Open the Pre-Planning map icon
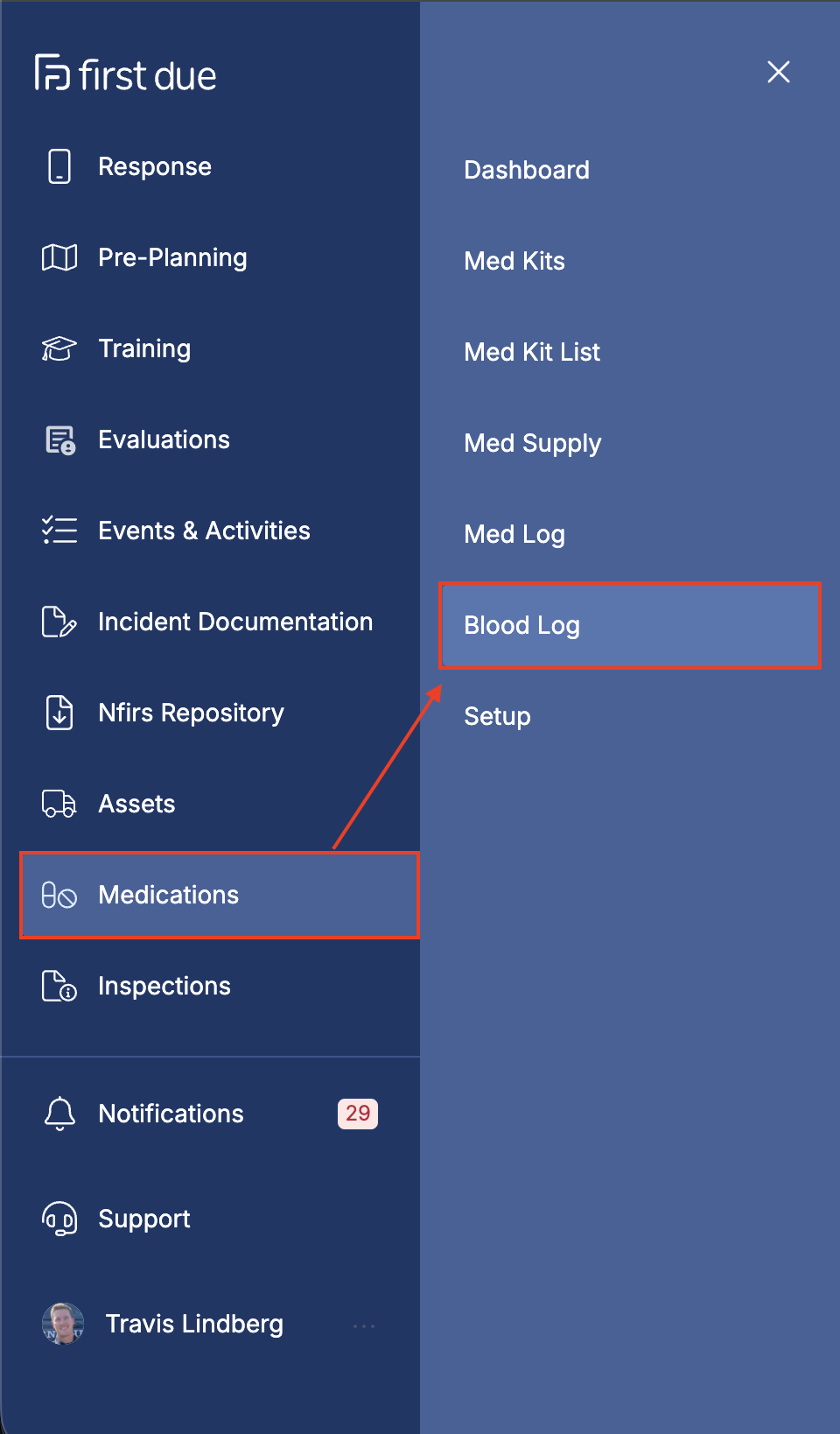840x1434 pixels. (x=59, y=257)
